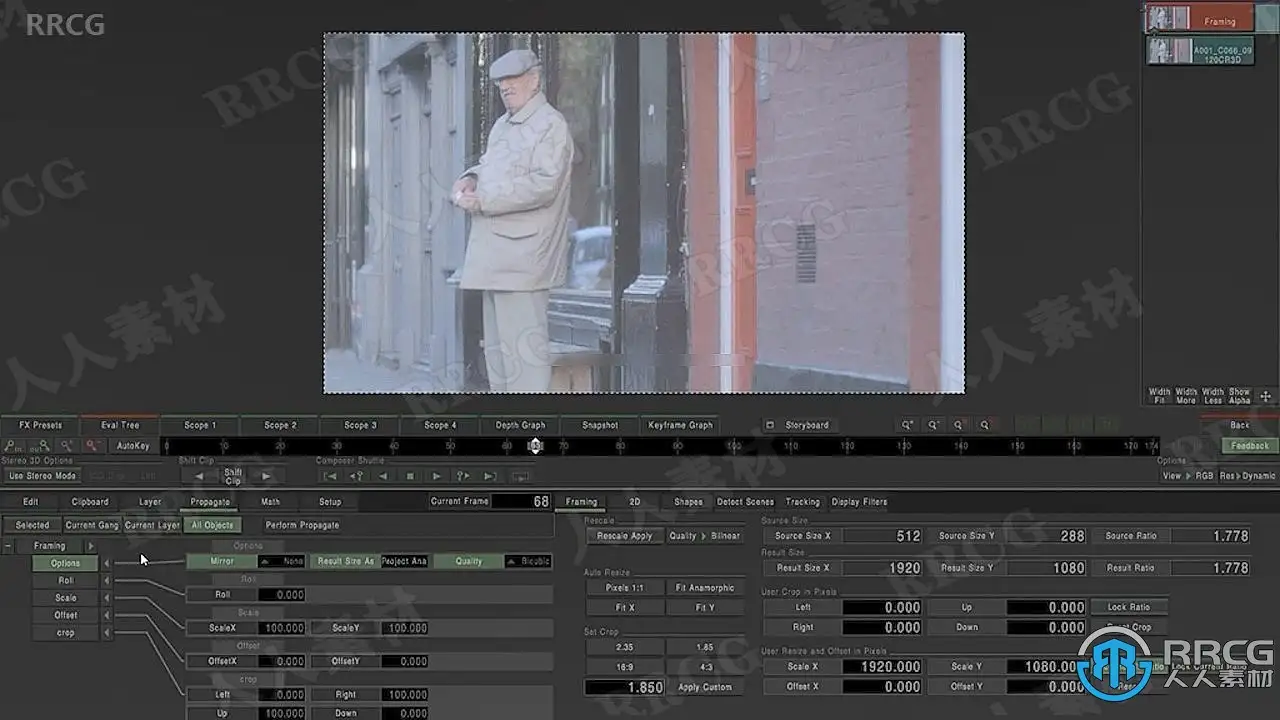Image resolution: width=1280 pixels, height=720 pixels.
Task: Click the play forward shuttle button
Action: point(437,476)
